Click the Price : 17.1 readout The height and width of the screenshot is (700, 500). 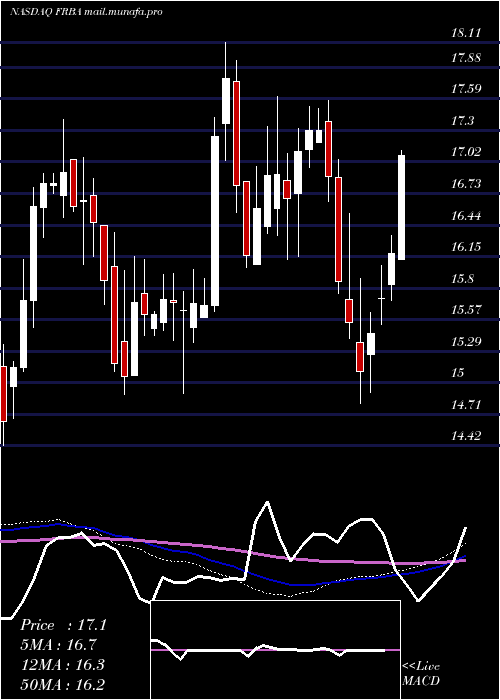(x=63, y=625)
